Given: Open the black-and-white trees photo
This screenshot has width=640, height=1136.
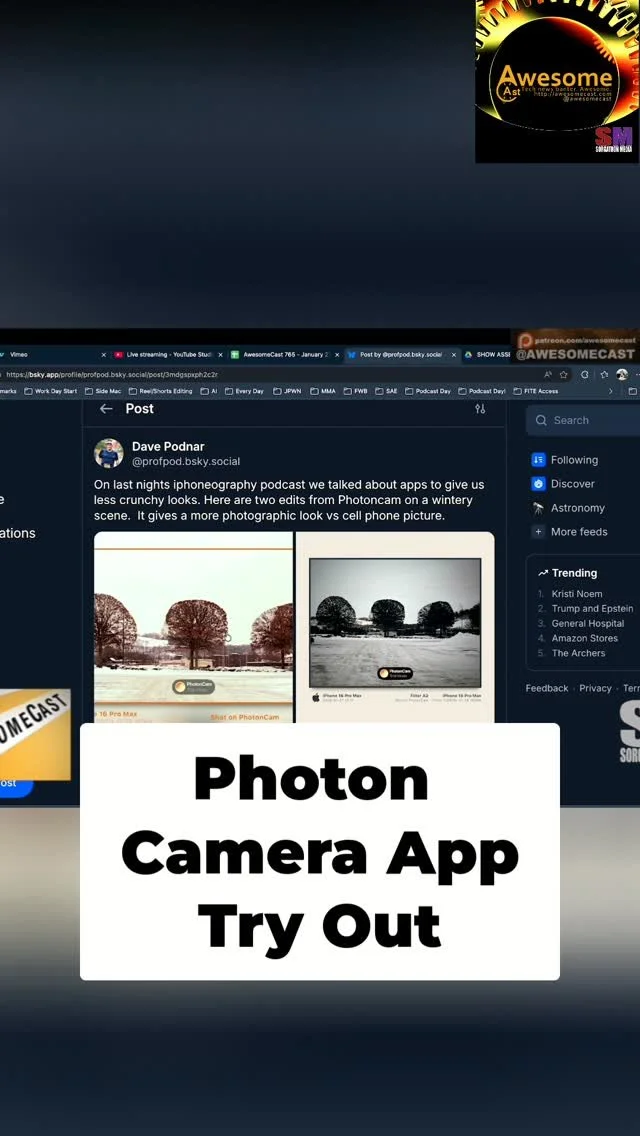Looking at the screenshot, I should click(395, 627).
